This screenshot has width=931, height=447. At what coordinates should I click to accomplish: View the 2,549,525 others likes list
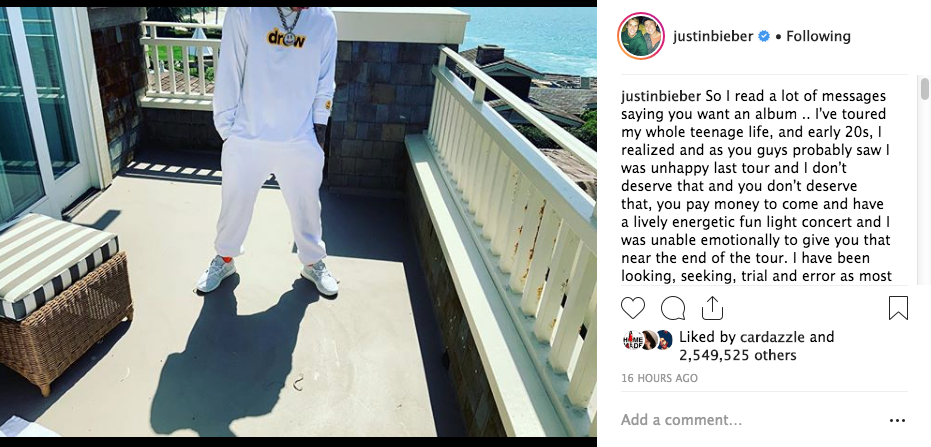(738, 356)
